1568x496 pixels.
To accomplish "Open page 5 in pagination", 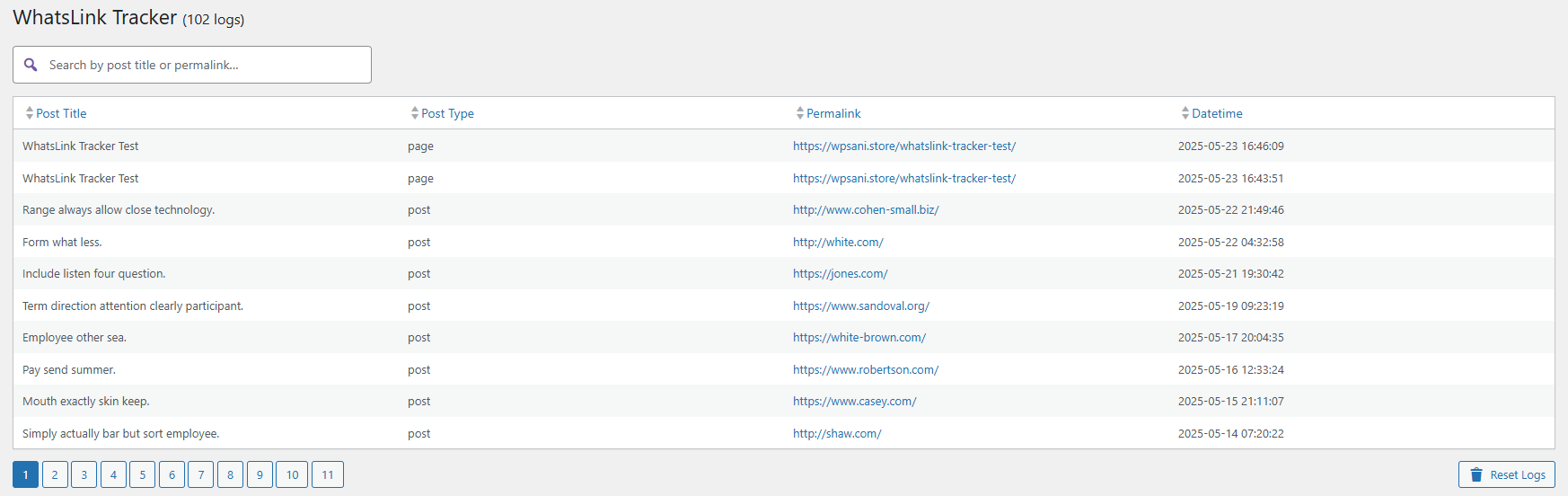I will 142,474.
